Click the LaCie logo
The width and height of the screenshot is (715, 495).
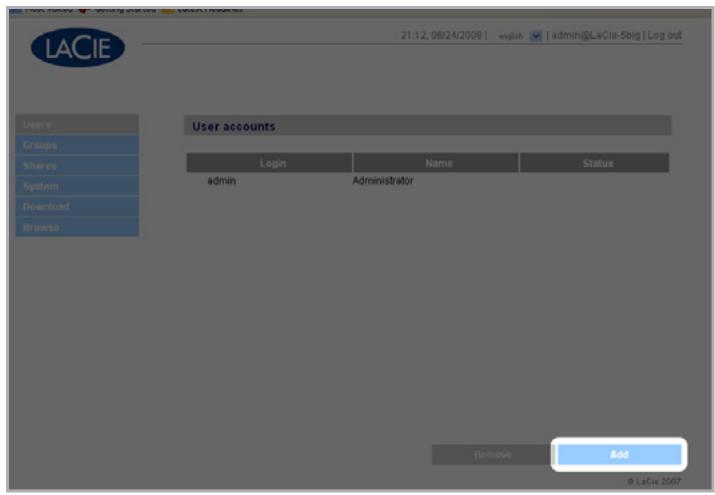tap(78, 47)
